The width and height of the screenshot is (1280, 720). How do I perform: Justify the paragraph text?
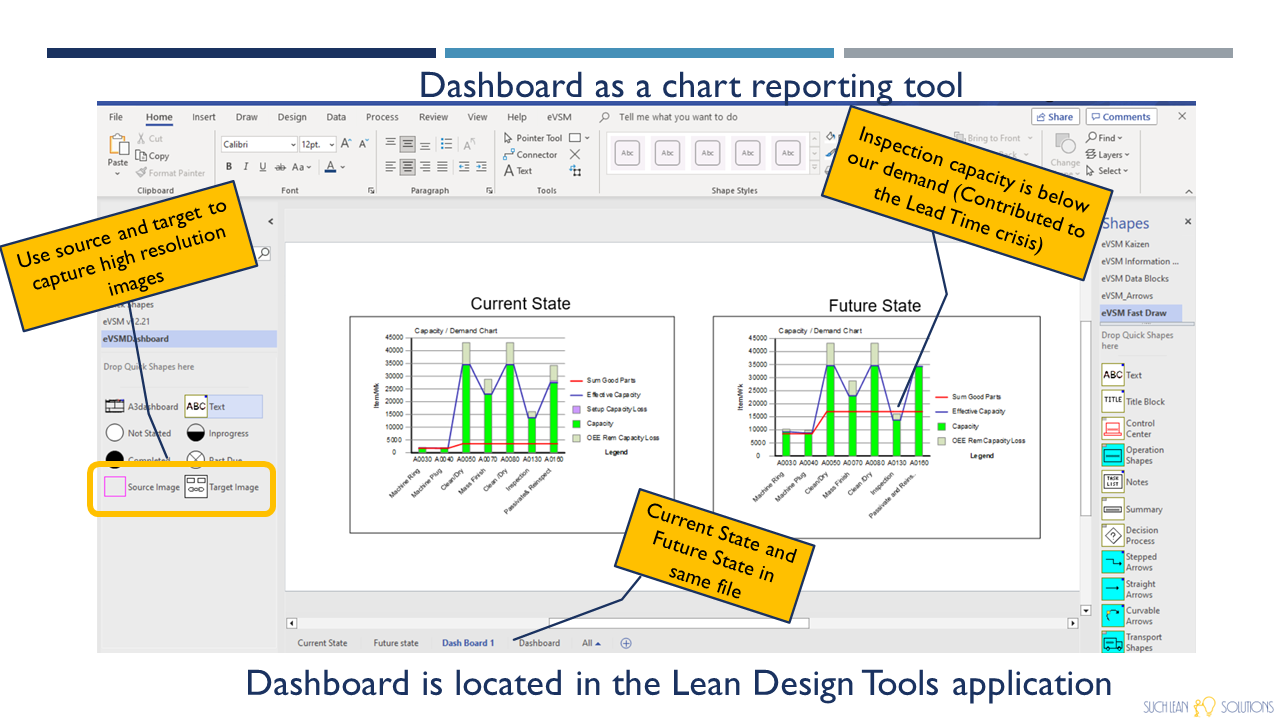tap(442, 167)
